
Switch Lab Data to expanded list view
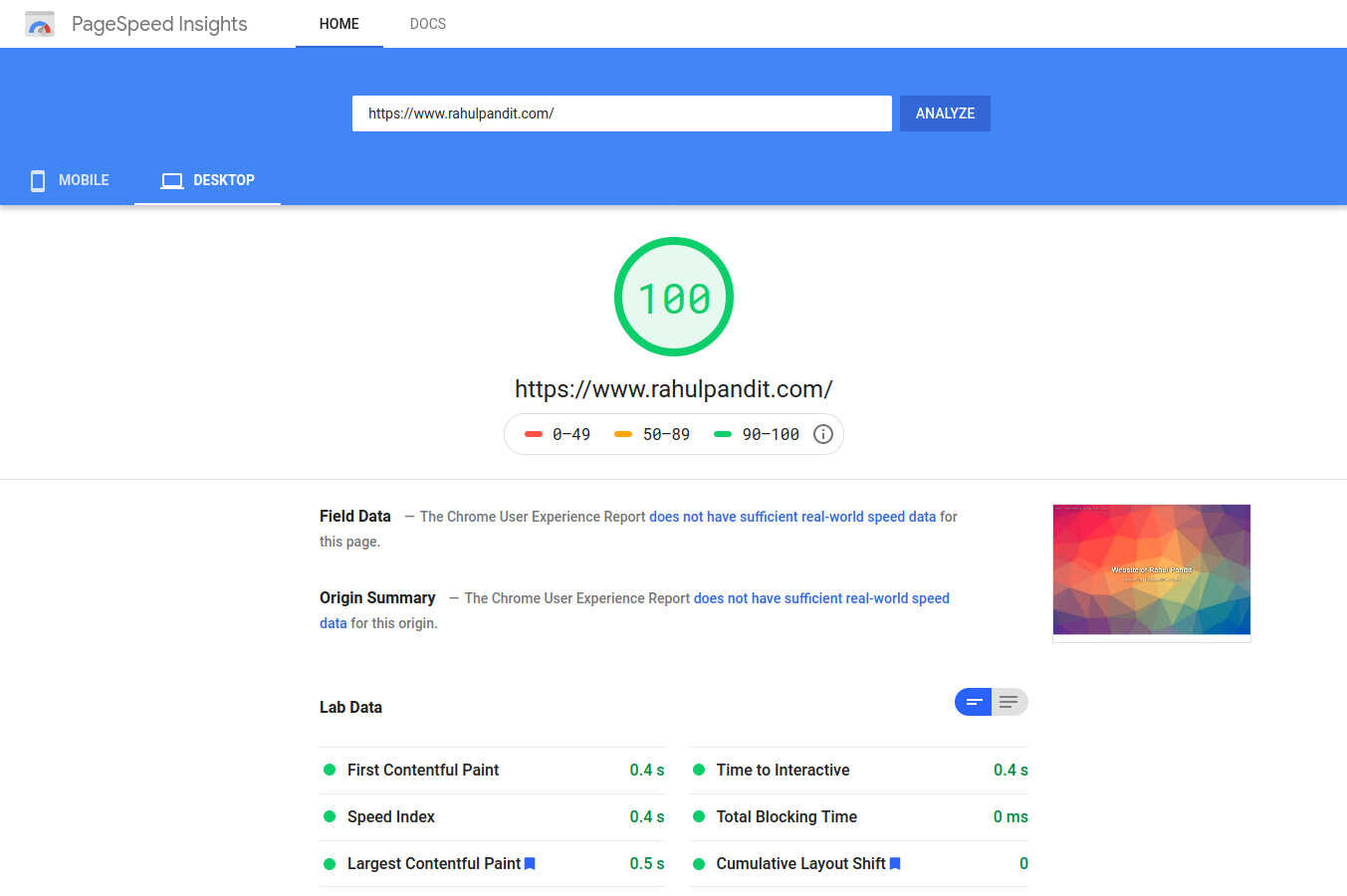tap(1010, 702)
